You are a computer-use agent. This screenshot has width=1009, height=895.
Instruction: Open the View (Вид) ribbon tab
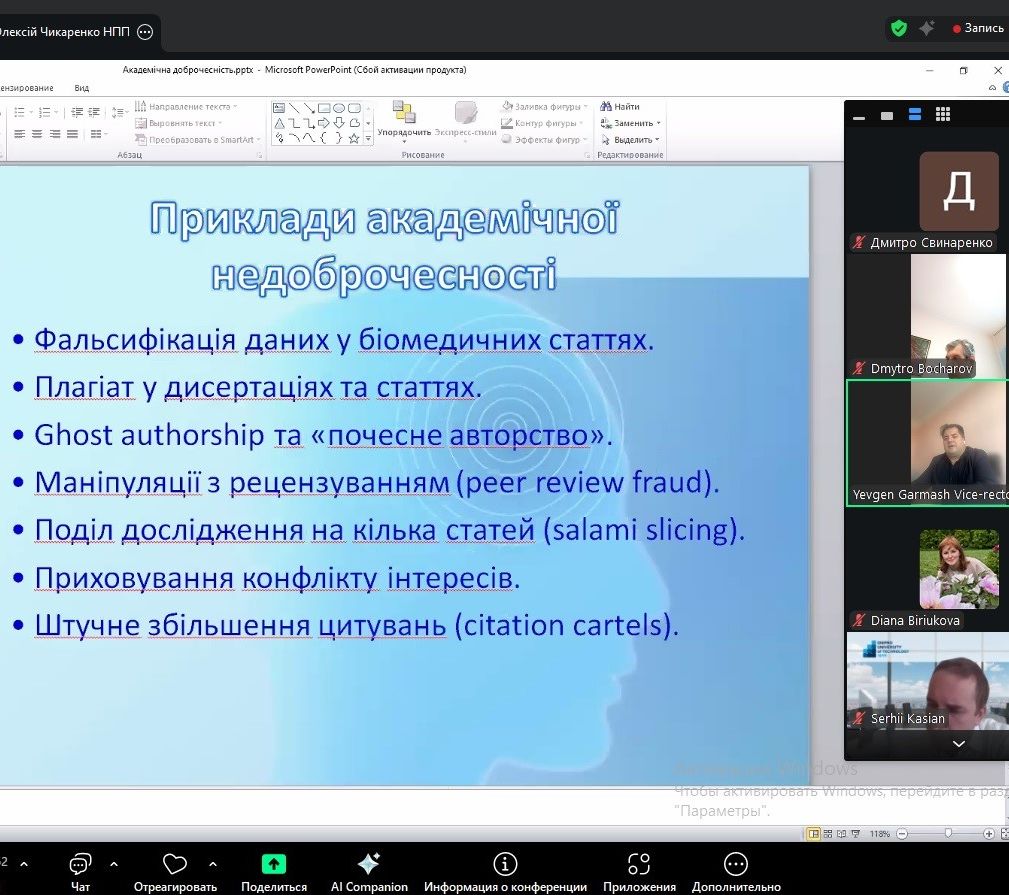tap(82, 88)
